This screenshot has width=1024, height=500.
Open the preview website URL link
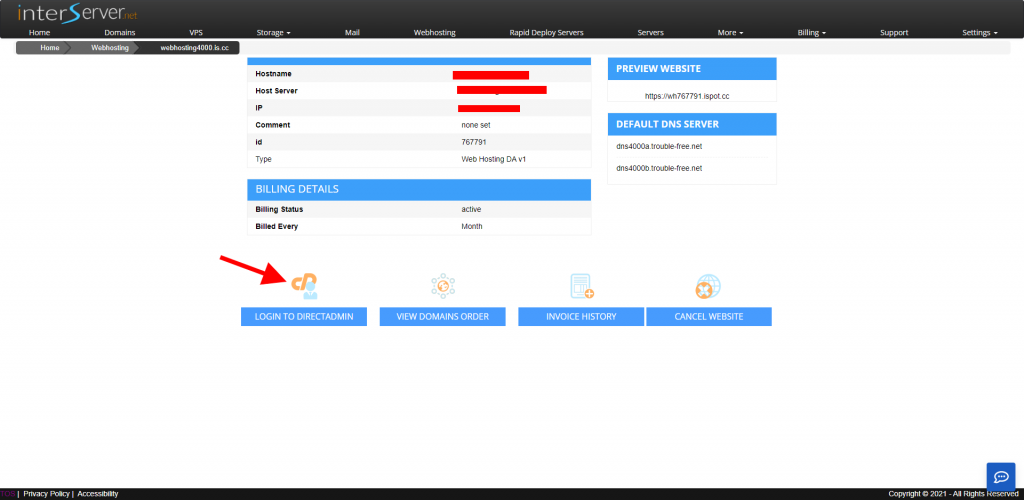687,96
